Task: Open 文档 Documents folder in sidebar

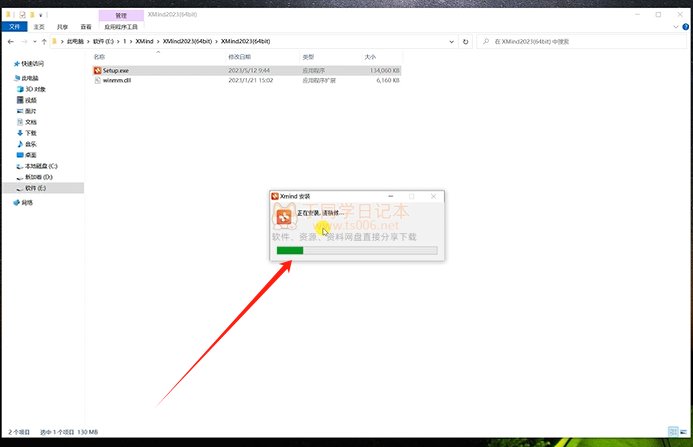Action: click(x=27, y=122)
